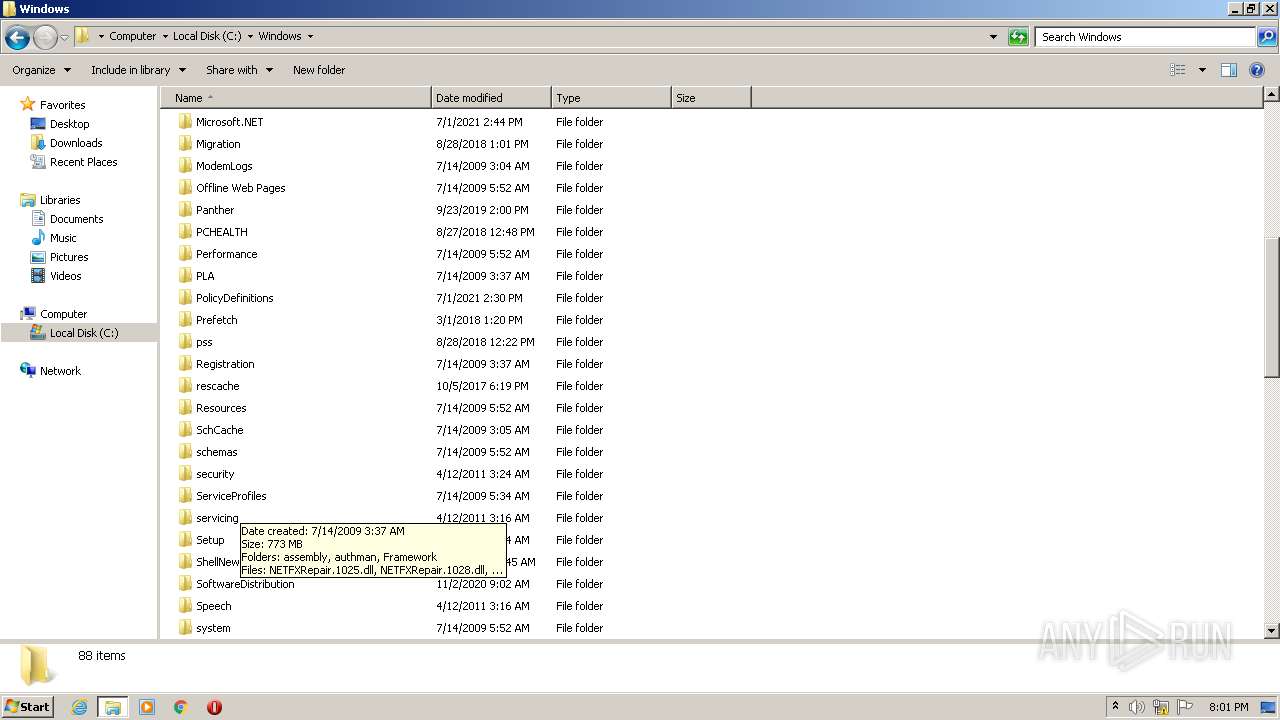Expand the Windows breadcrumb arrow
This screenshot has height=720, width=1280.
(x=310, y=36)
